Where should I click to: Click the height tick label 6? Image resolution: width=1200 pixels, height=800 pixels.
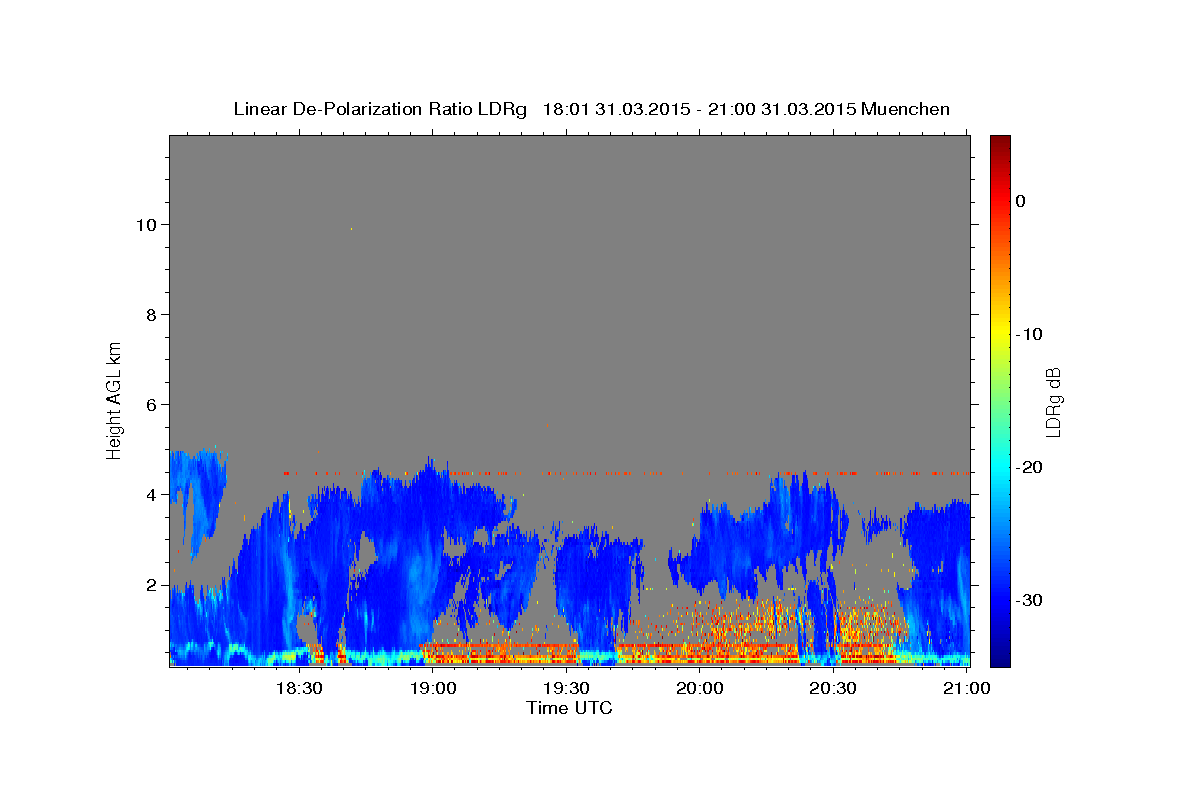tap(152, 404)
